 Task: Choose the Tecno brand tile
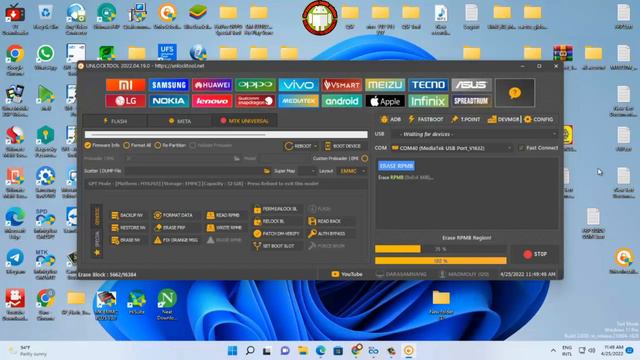[428, 85]
